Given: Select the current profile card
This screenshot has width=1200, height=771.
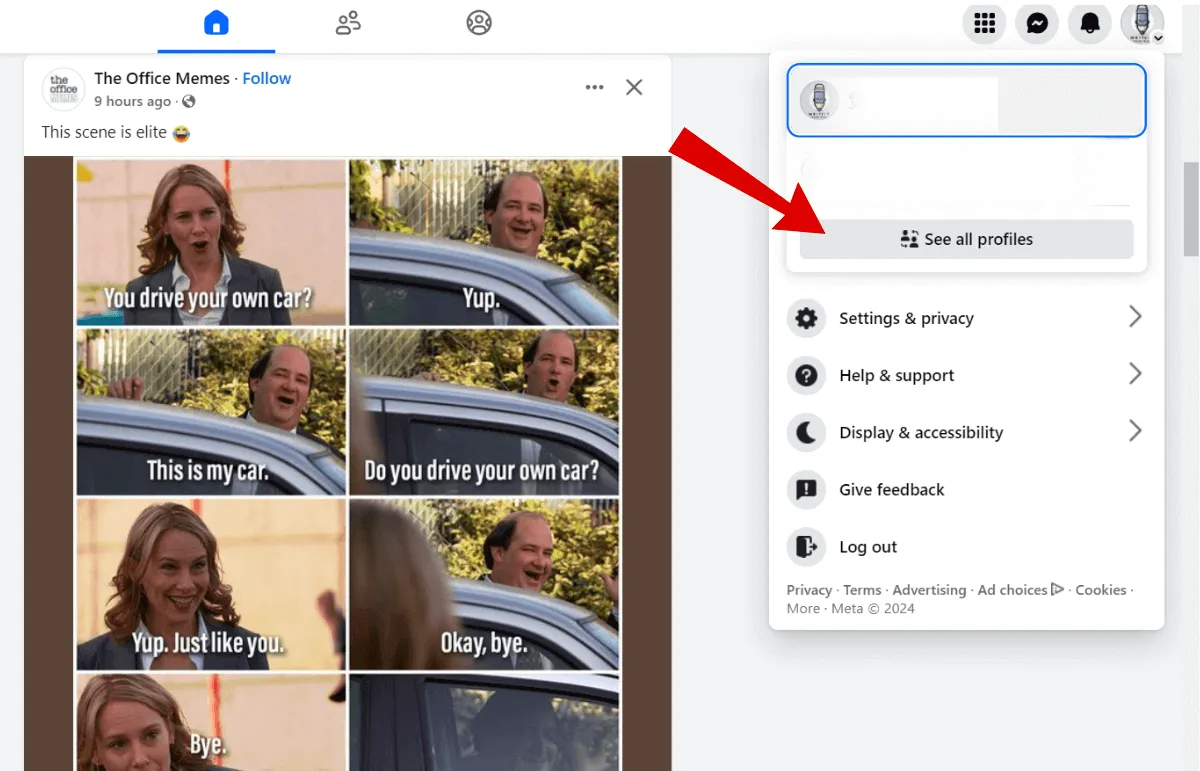Looking at the screenshot, I should [966, 100].
